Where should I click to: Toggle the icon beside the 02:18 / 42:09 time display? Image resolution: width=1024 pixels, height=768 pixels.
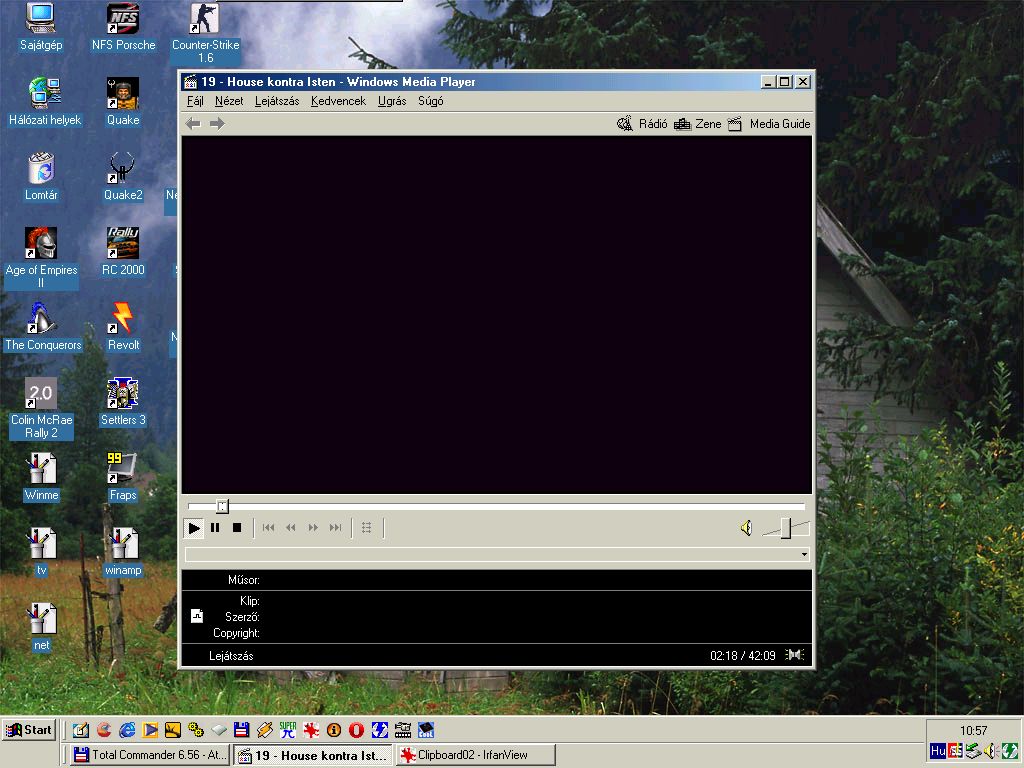click(795, 654)
